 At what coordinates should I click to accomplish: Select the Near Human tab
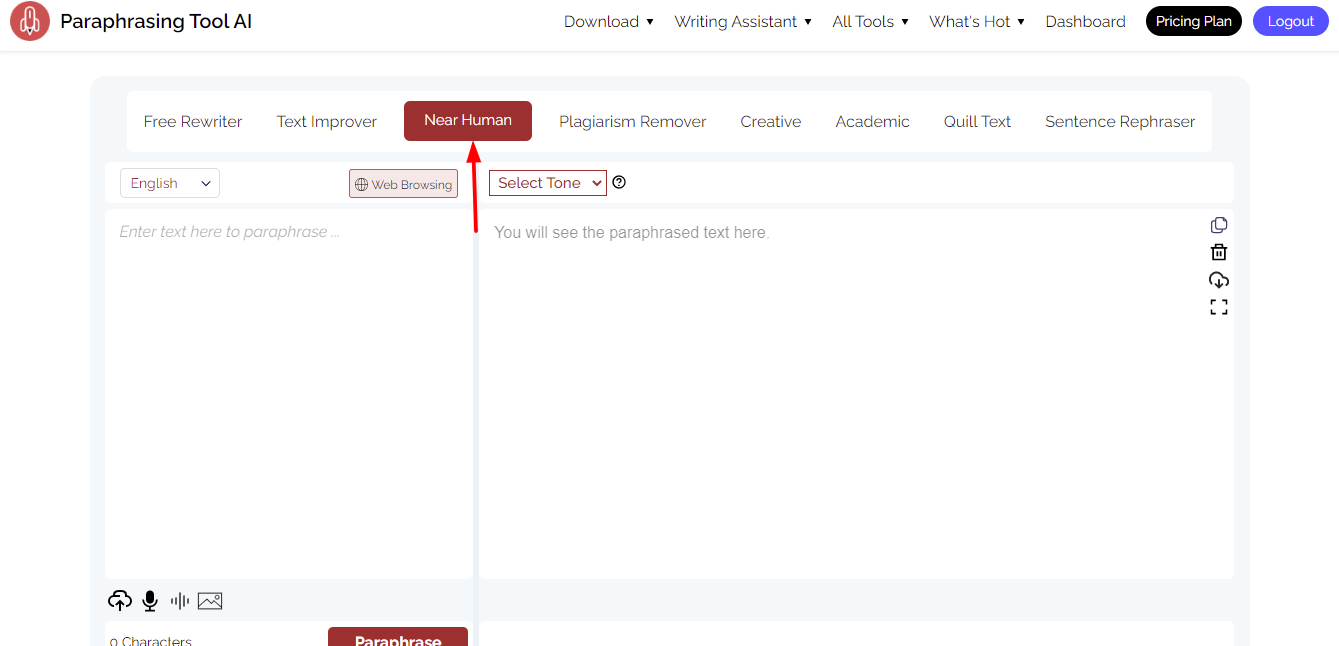pyautogui.click(x=468, y=120)
